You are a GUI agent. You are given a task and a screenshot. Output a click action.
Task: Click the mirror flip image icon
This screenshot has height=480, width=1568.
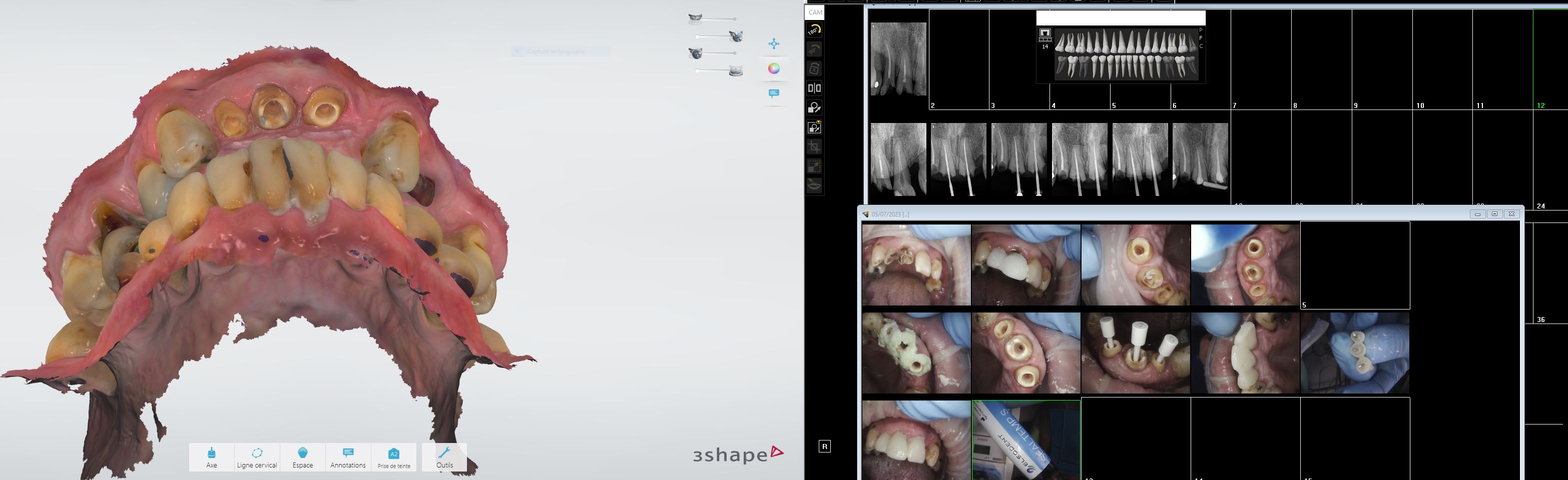[814, 88]
